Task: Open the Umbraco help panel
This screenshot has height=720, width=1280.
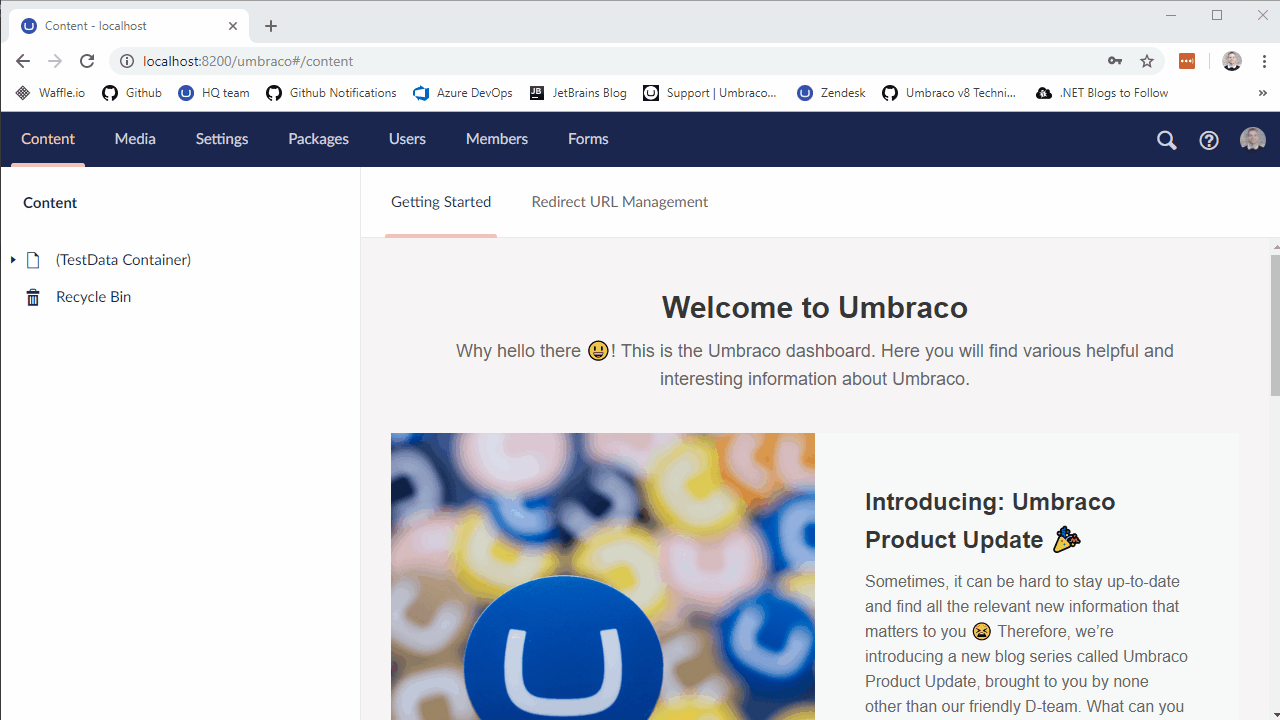Action: point(1209,140)
